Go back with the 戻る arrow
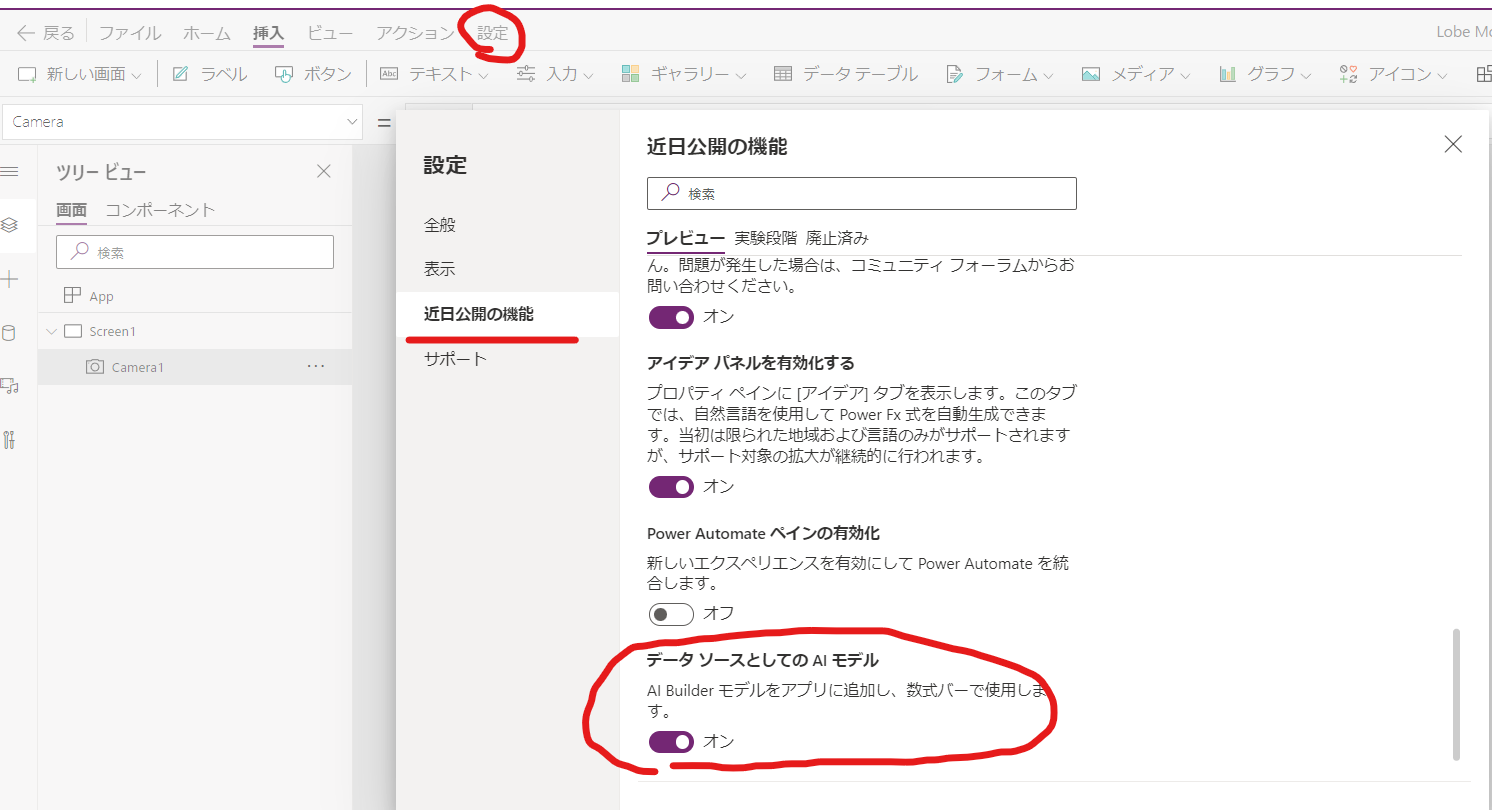1492x810 pixels. (x=45, y=33)
